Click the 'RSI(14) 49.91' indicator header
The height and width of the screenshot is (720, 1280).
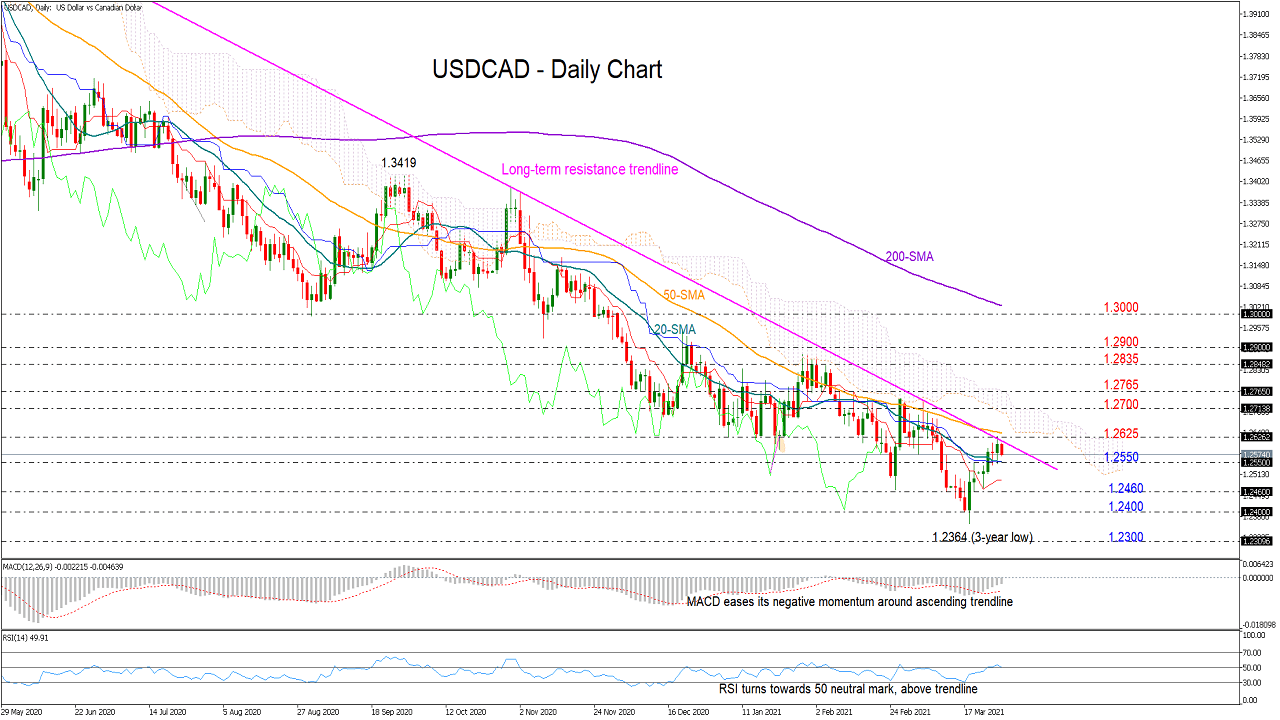tap(26, 636)
